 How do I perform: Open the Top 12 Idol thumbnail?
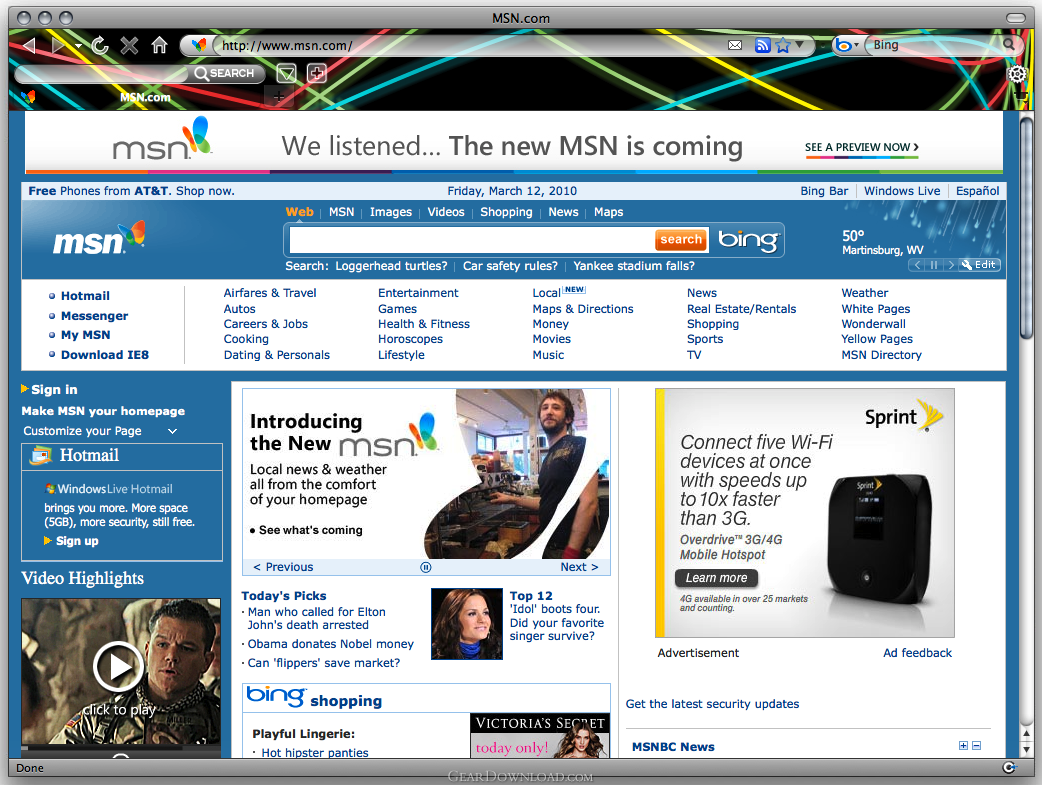pos(467,623)
